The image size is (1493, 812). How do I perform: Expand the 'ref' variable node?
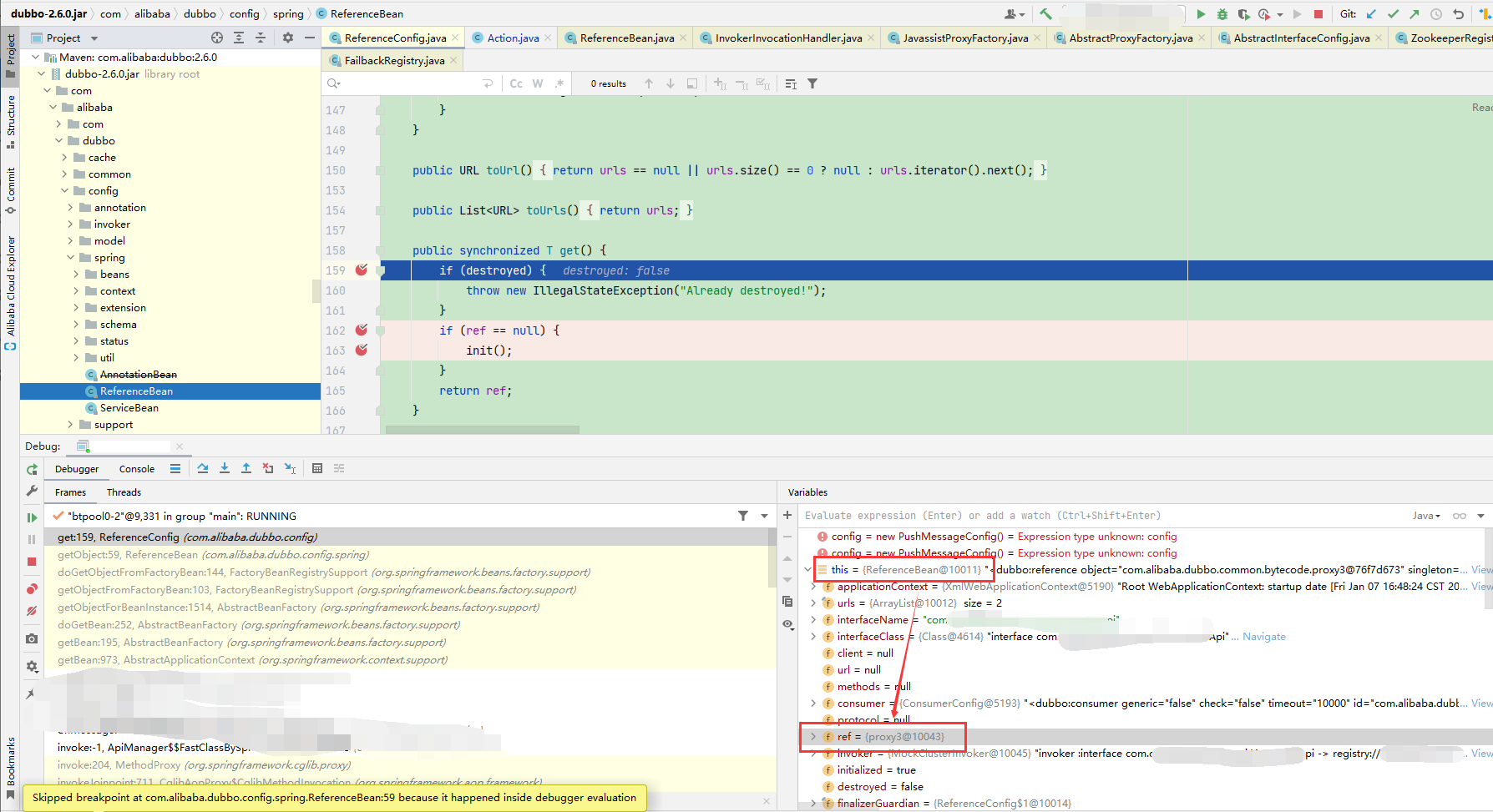pos(813,737)
